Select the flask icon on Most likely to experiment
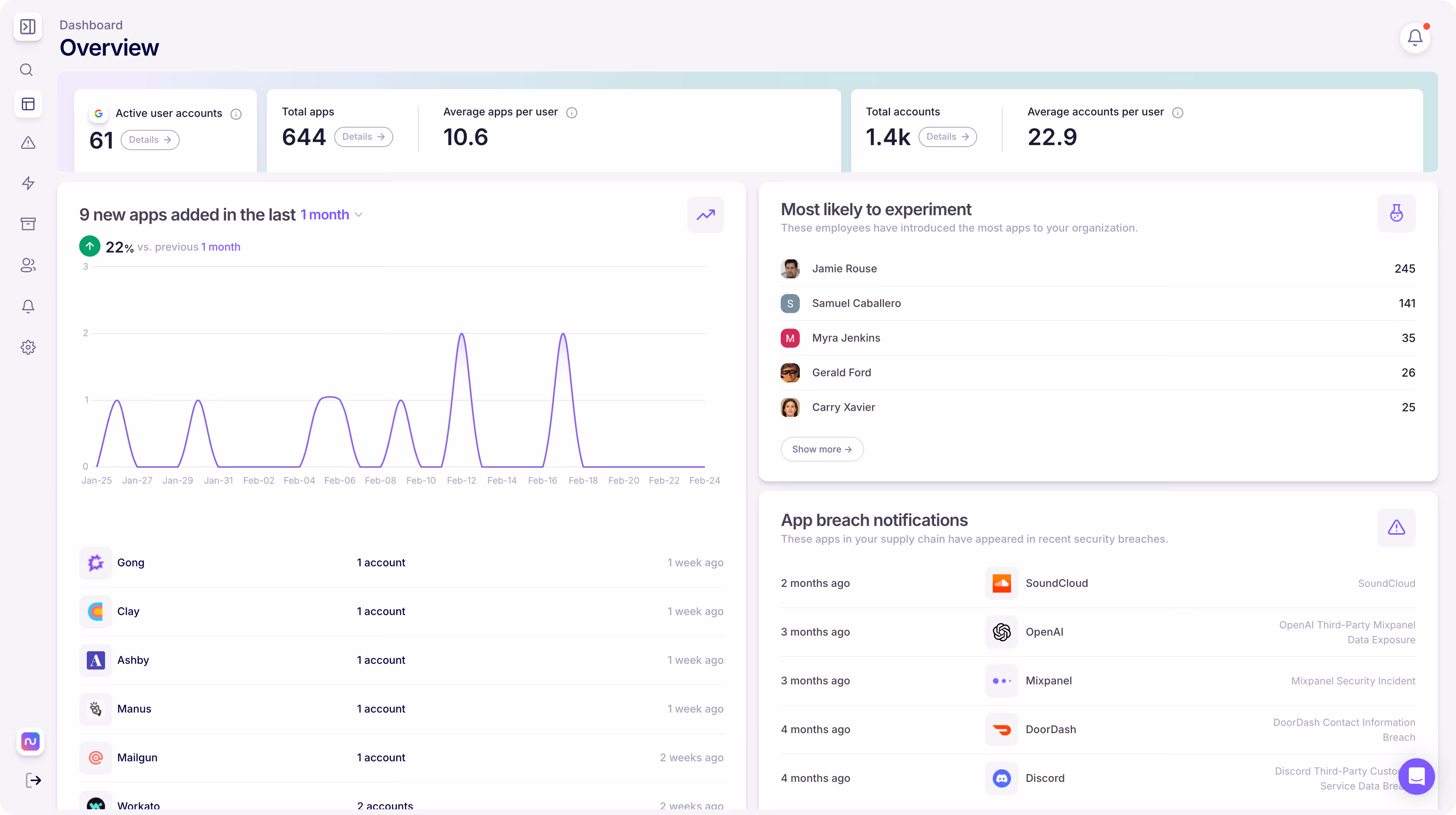The image size is (1456, 815). [1396, 214]
